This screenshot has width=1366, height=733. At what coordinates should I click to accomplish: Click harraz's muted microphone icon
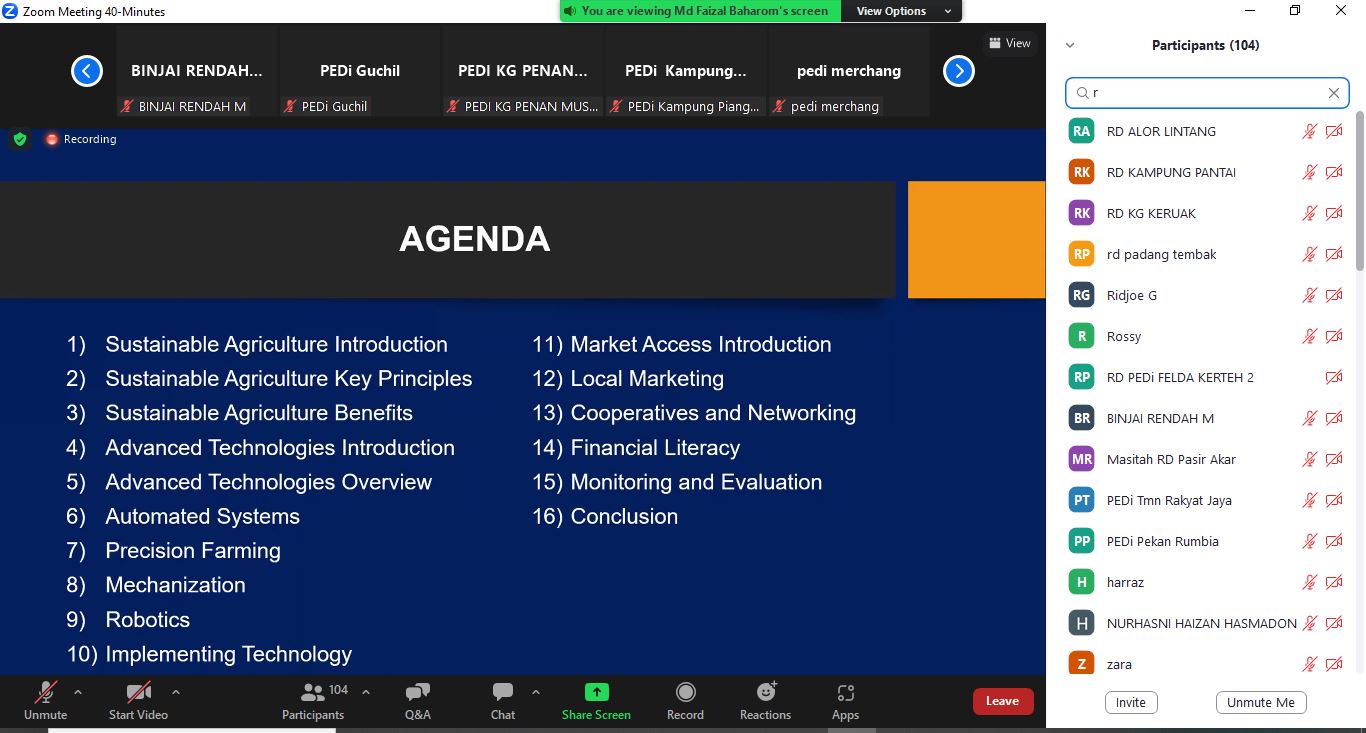point(1310,582)
